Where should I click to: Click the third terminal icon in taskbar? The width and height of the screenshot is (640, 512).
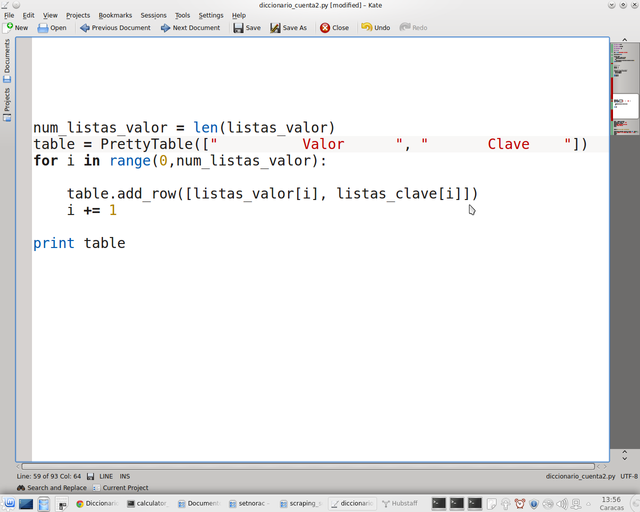475,503
